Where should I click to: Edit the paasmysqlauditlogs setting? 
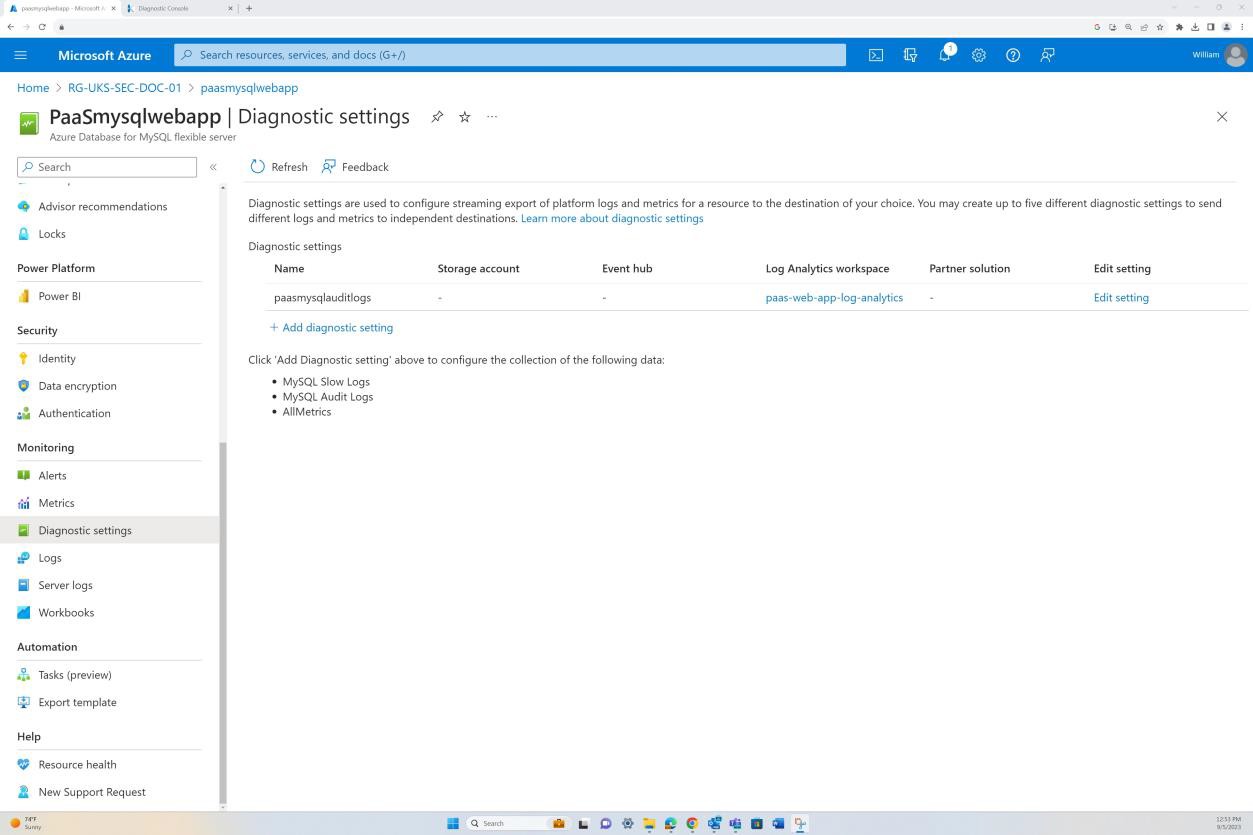(1121, 297)
